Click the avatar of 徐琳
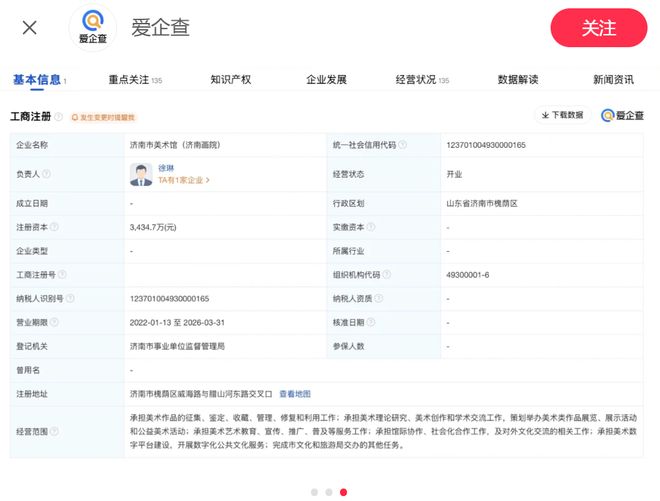The height and width of the screenshot is (501, 660). click(141, 174)
